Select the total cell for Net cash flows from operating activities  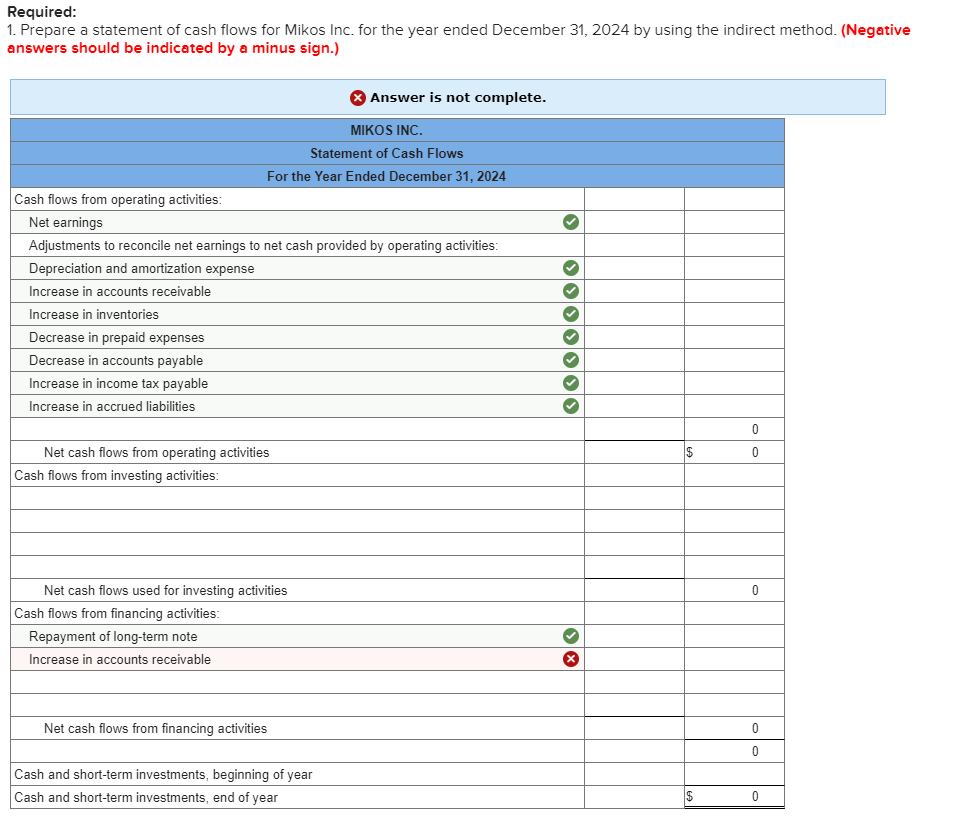[x=734, y=452]
